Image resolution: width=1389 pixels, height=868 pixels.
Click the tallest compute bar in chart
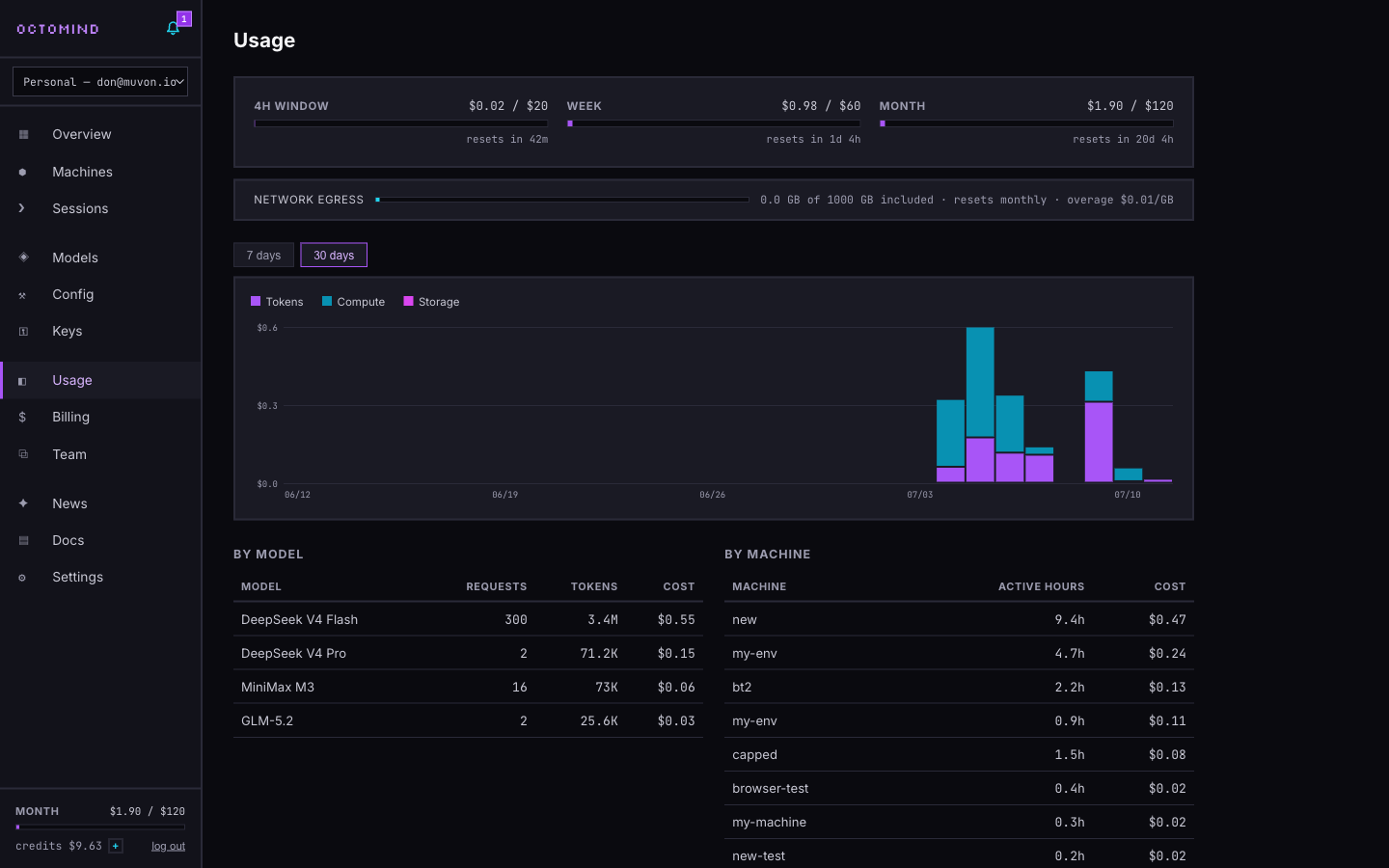point(980,382)
